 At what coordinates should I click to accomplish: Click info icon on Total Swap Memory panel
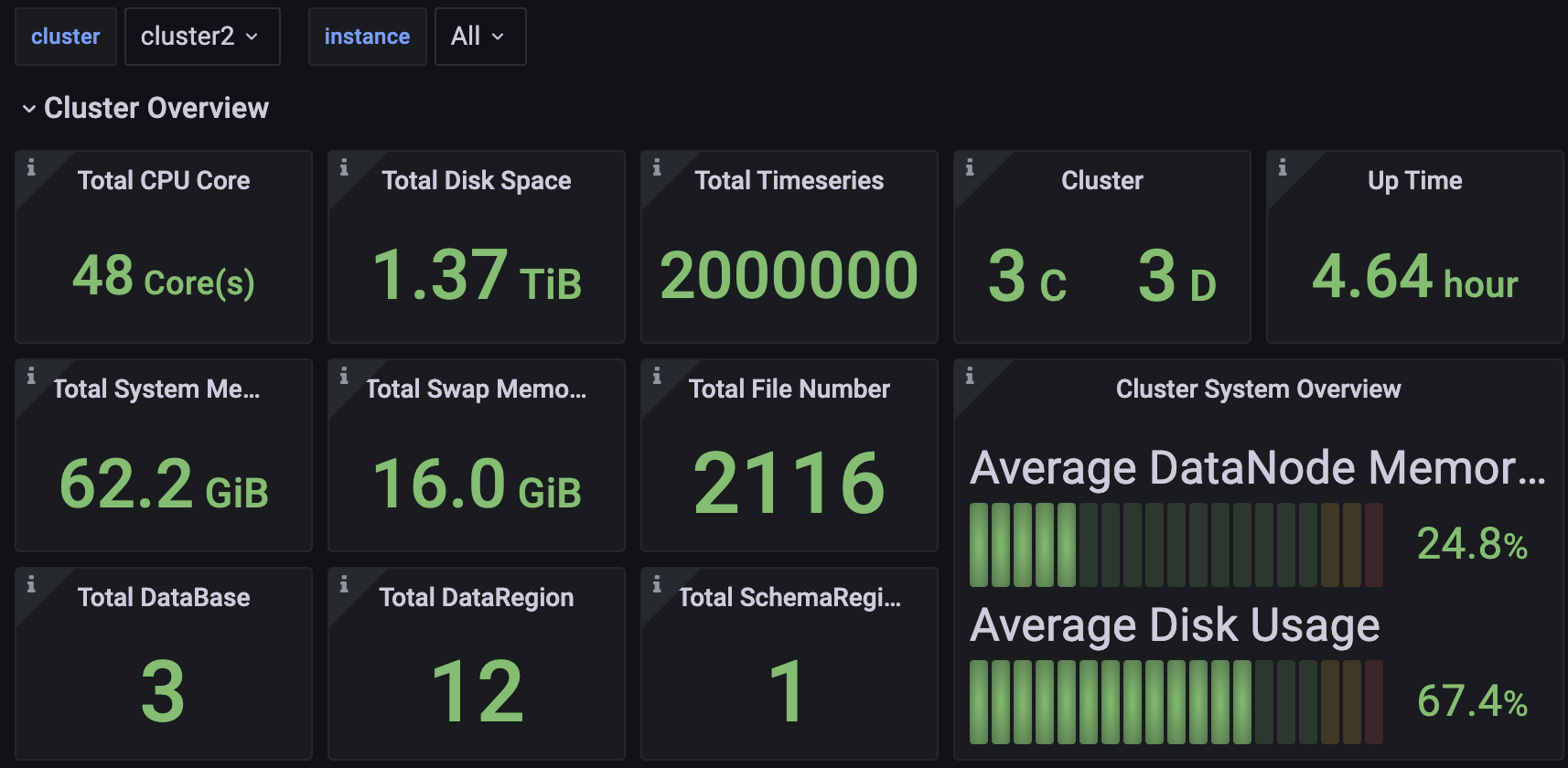[344, 376]
